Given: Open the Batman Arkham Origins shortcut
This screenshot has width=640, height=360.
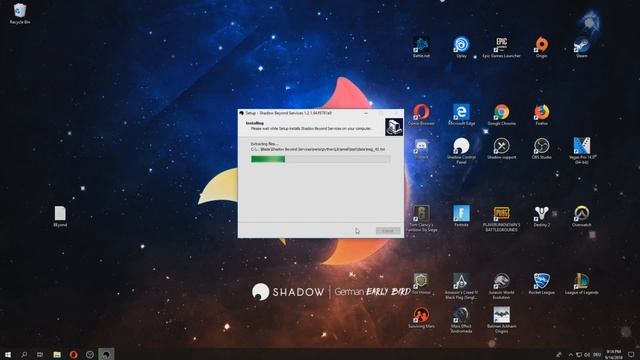Looking at the screenshot, I should pos(501,320).
